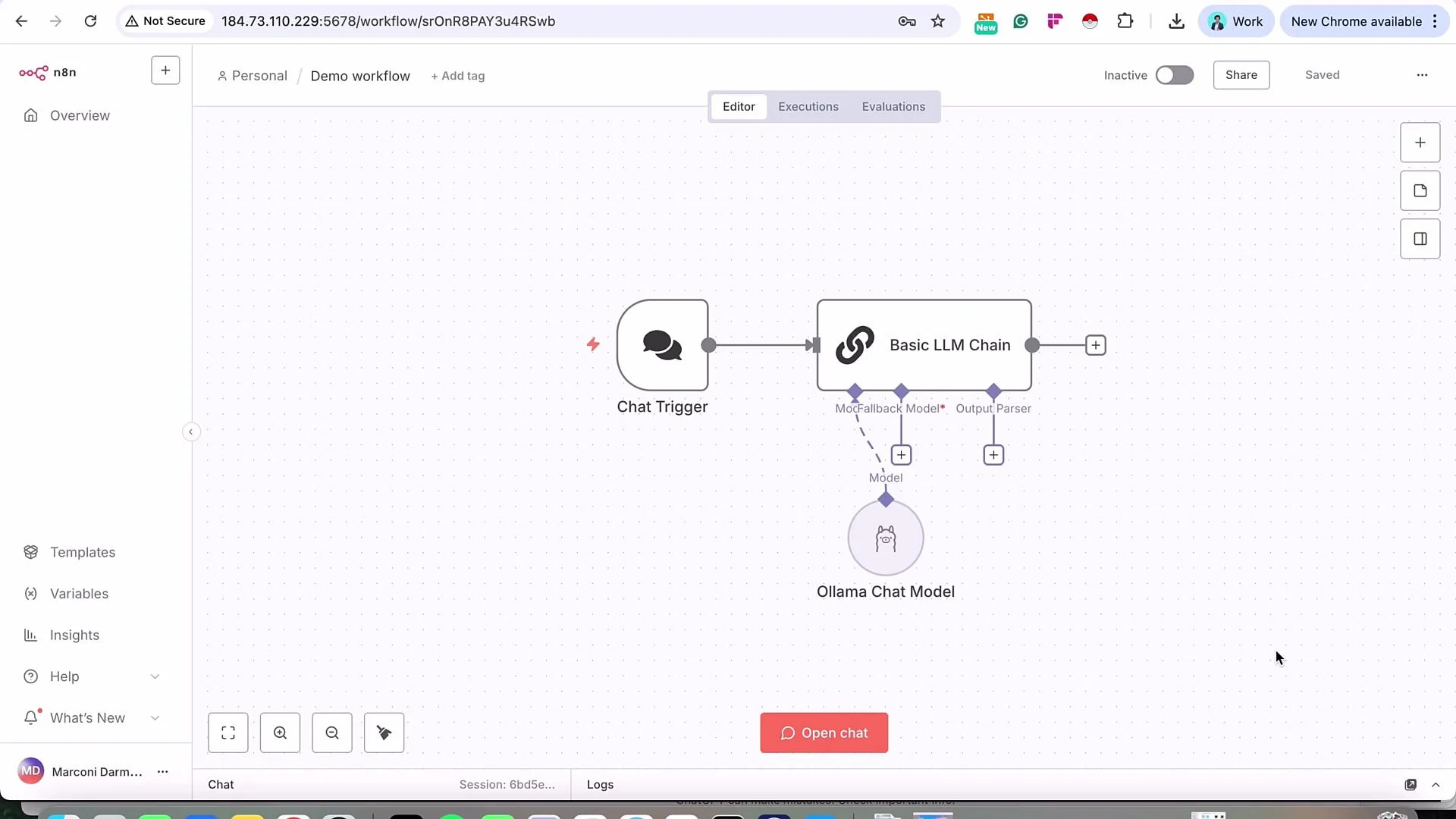
Task: Click the Ollama Model diamond connector
Action: [886, 500]
